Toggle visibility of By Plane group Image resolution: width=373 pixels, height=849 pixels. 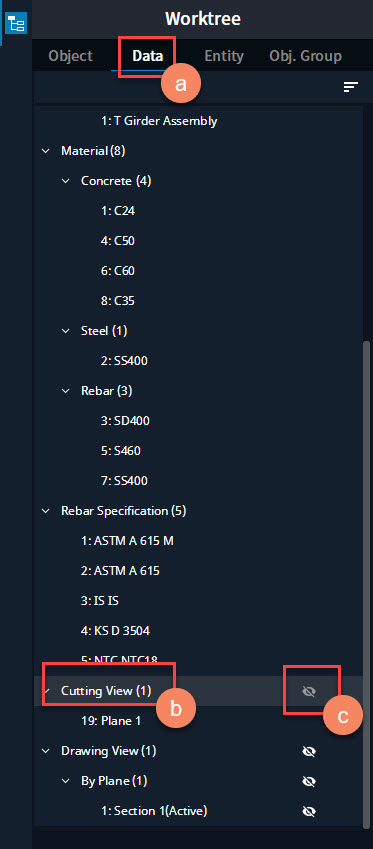(309, 781)
